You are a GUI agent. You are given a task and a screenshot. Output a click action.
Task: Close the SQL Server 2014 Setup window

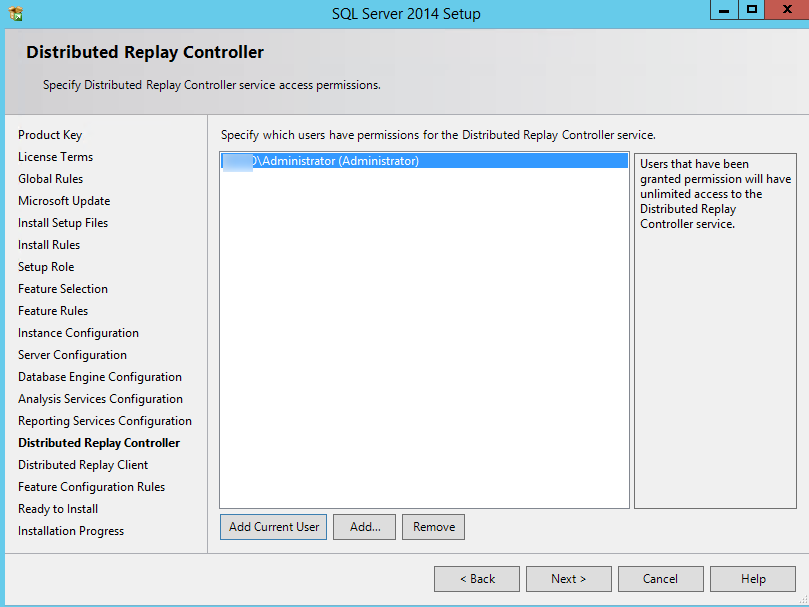tap(787, 10)
